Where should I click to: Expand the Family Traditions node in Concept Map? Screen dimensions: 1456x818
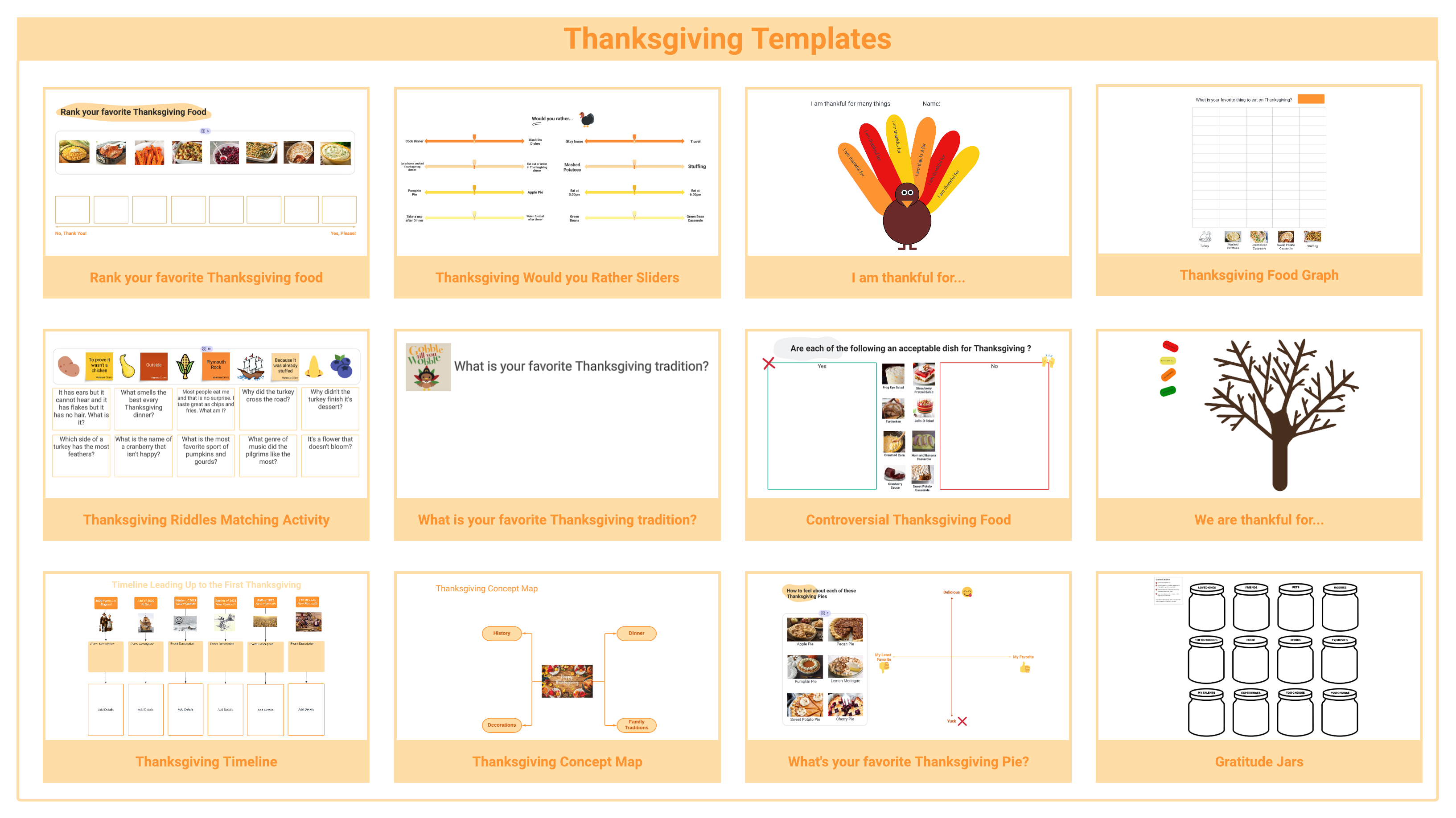pos(637,724)
